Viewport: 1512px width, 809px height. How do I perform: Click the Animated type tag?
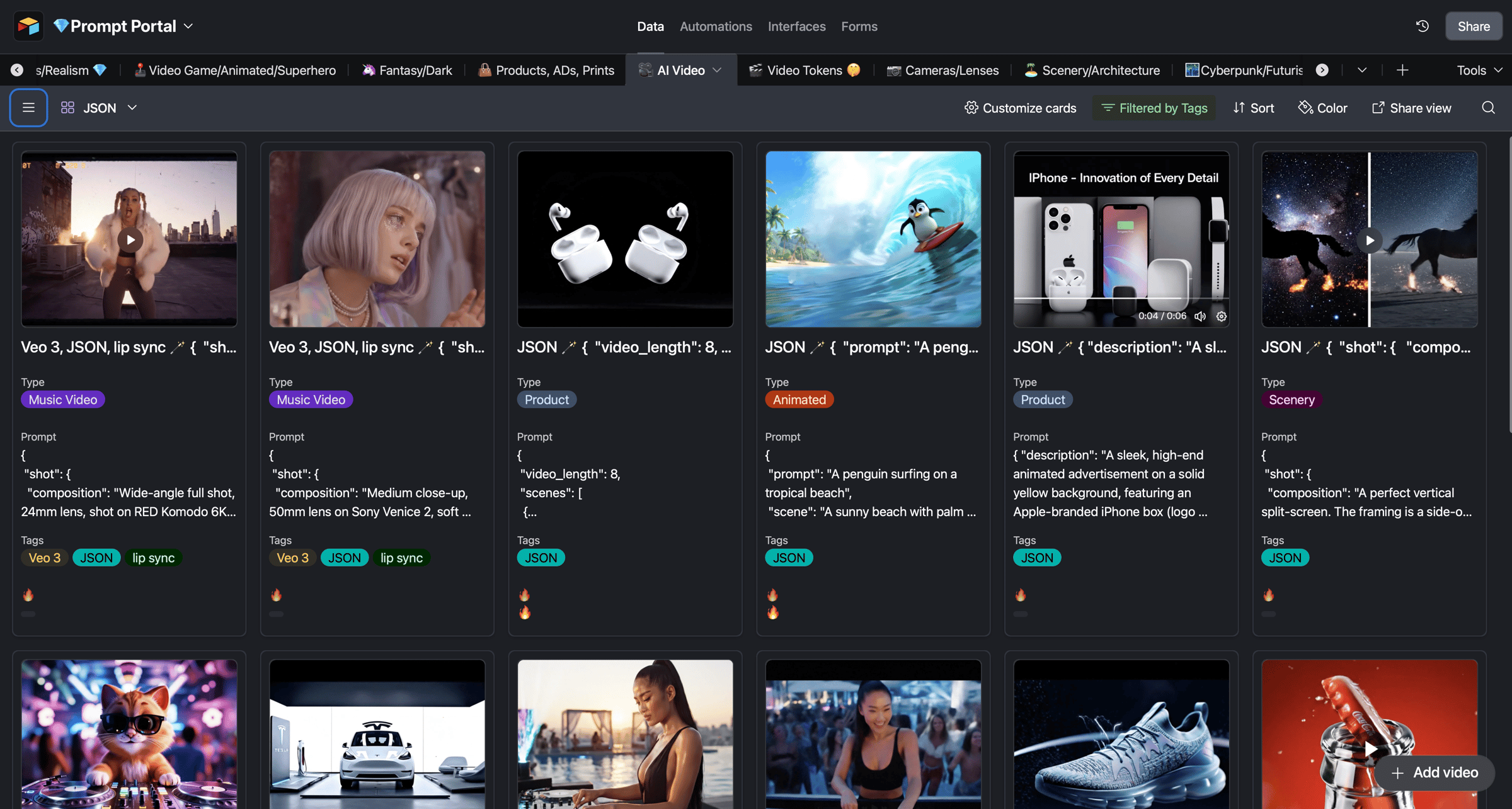click(x=799, y=399)
